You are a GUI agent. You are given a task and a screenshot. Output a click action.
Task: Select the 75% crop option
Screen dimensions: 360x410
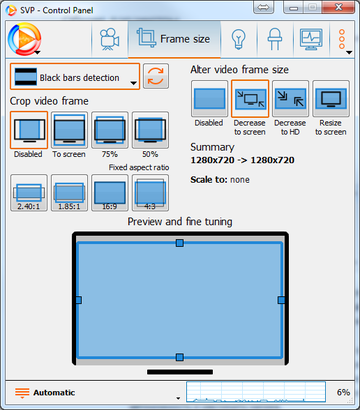click(110, 130)
